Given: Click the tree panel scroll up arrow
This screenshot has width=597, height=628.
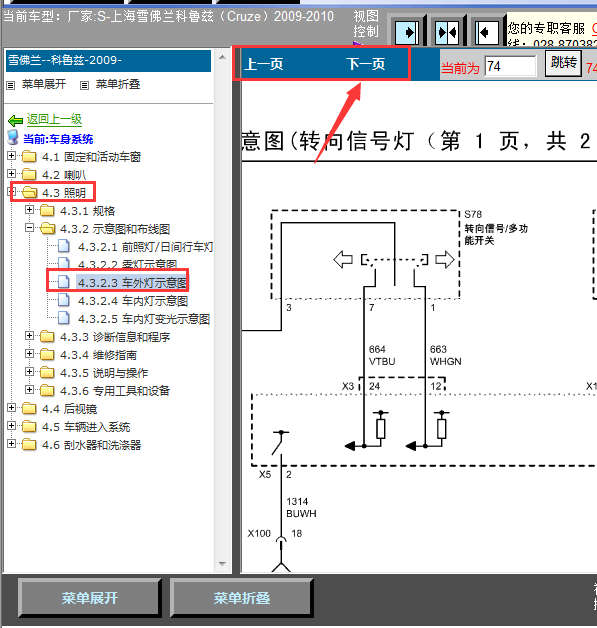Looking at the screenshot, I should pos(222,58).
